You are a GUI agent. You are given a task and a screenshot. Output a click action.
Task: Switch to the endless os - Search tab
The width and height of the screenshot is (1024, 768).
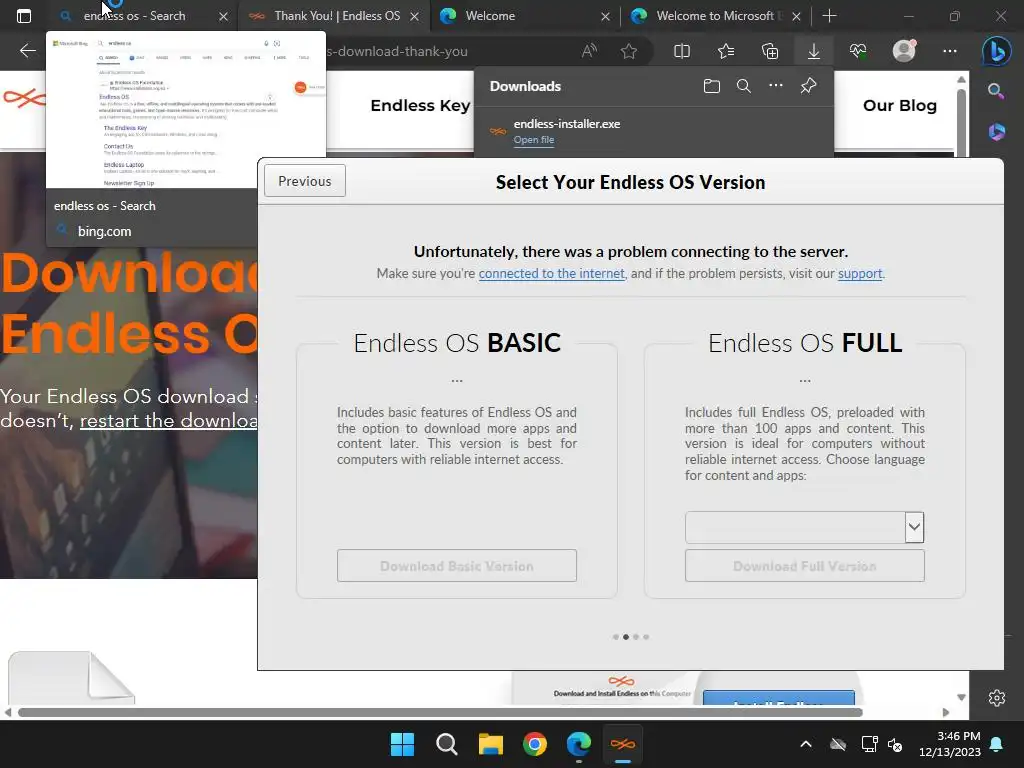134,16
